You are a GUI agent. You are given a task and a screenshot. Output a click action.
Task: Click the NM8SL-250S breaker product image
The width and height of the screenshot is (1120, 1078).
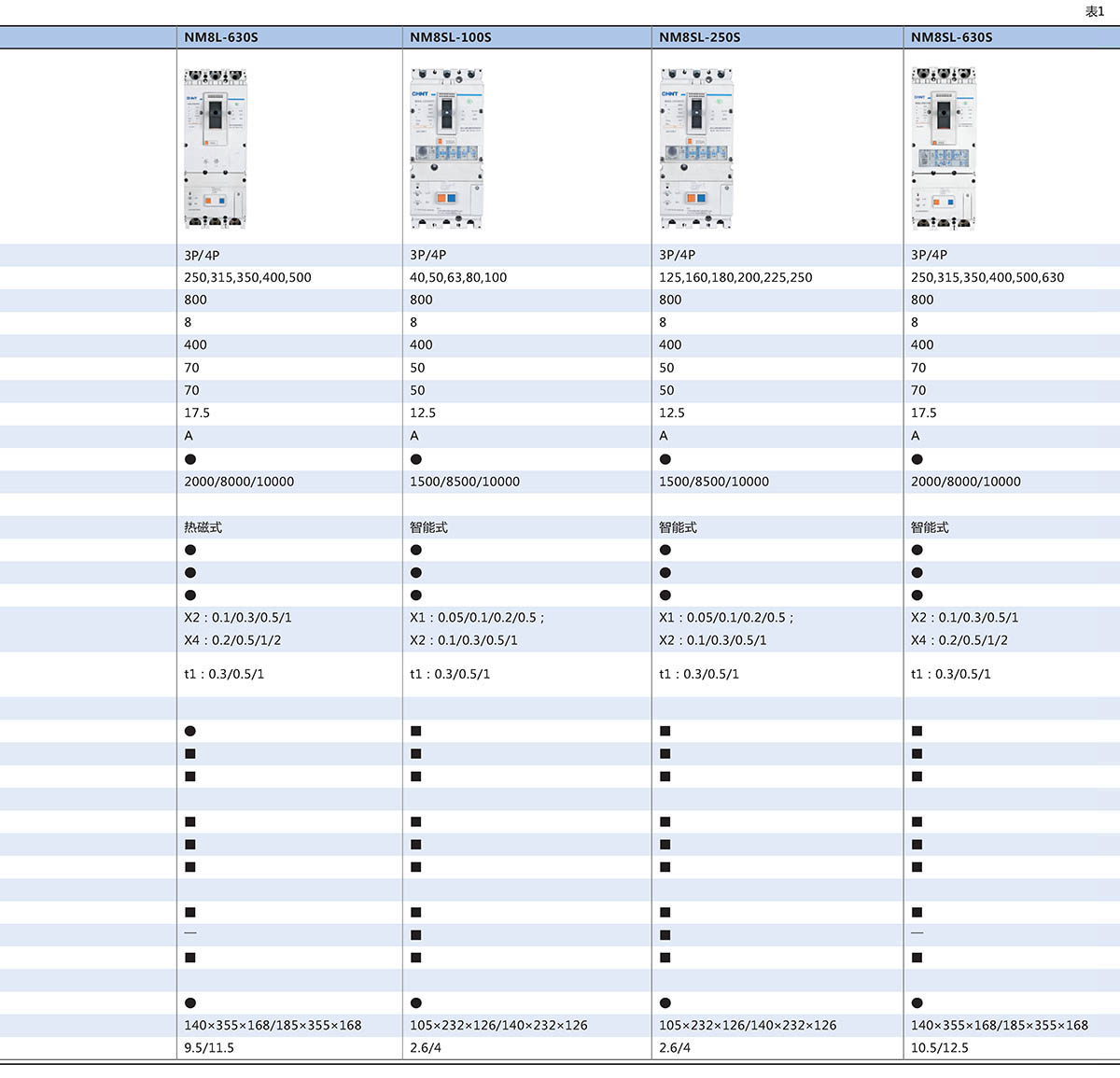coord(696,147)
